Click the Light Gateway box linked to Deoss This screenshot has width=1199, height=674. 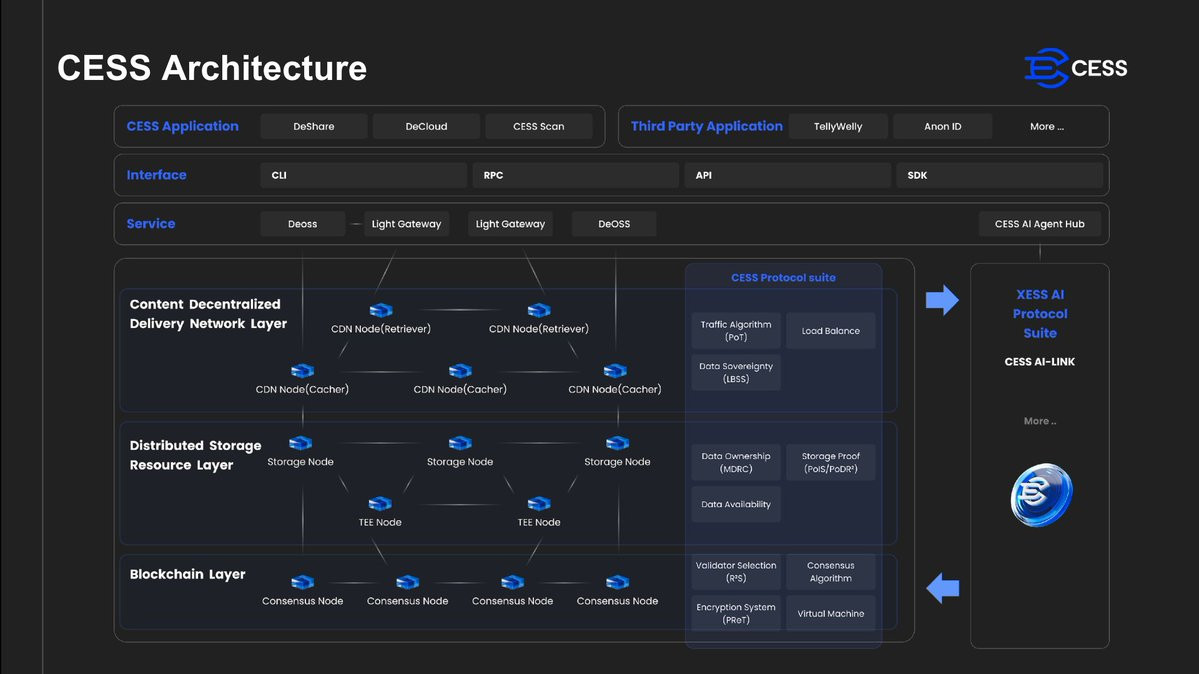(406, 224)
